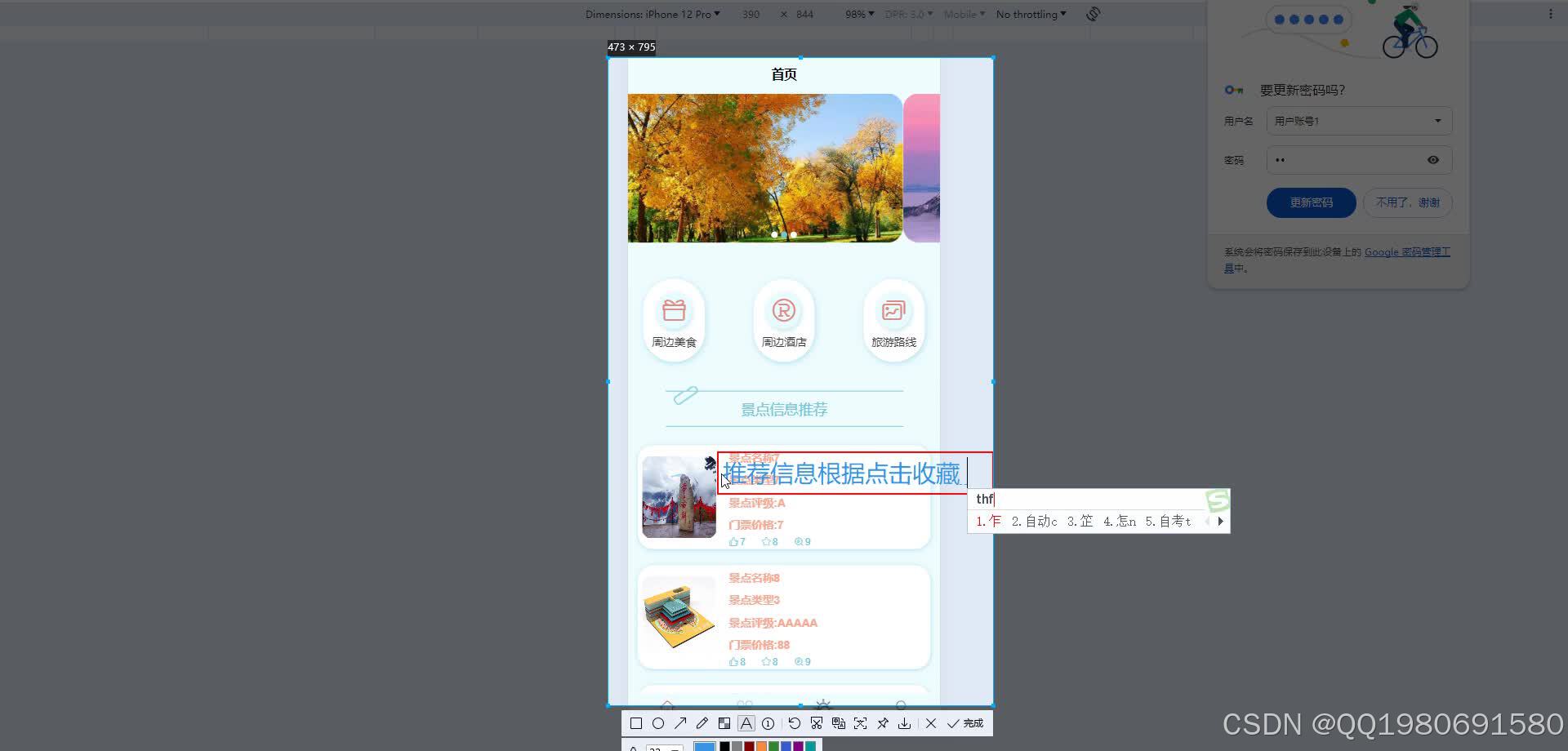Select the rectangle annotation tool
The image size is (1568, 751).
coord(636,724)
